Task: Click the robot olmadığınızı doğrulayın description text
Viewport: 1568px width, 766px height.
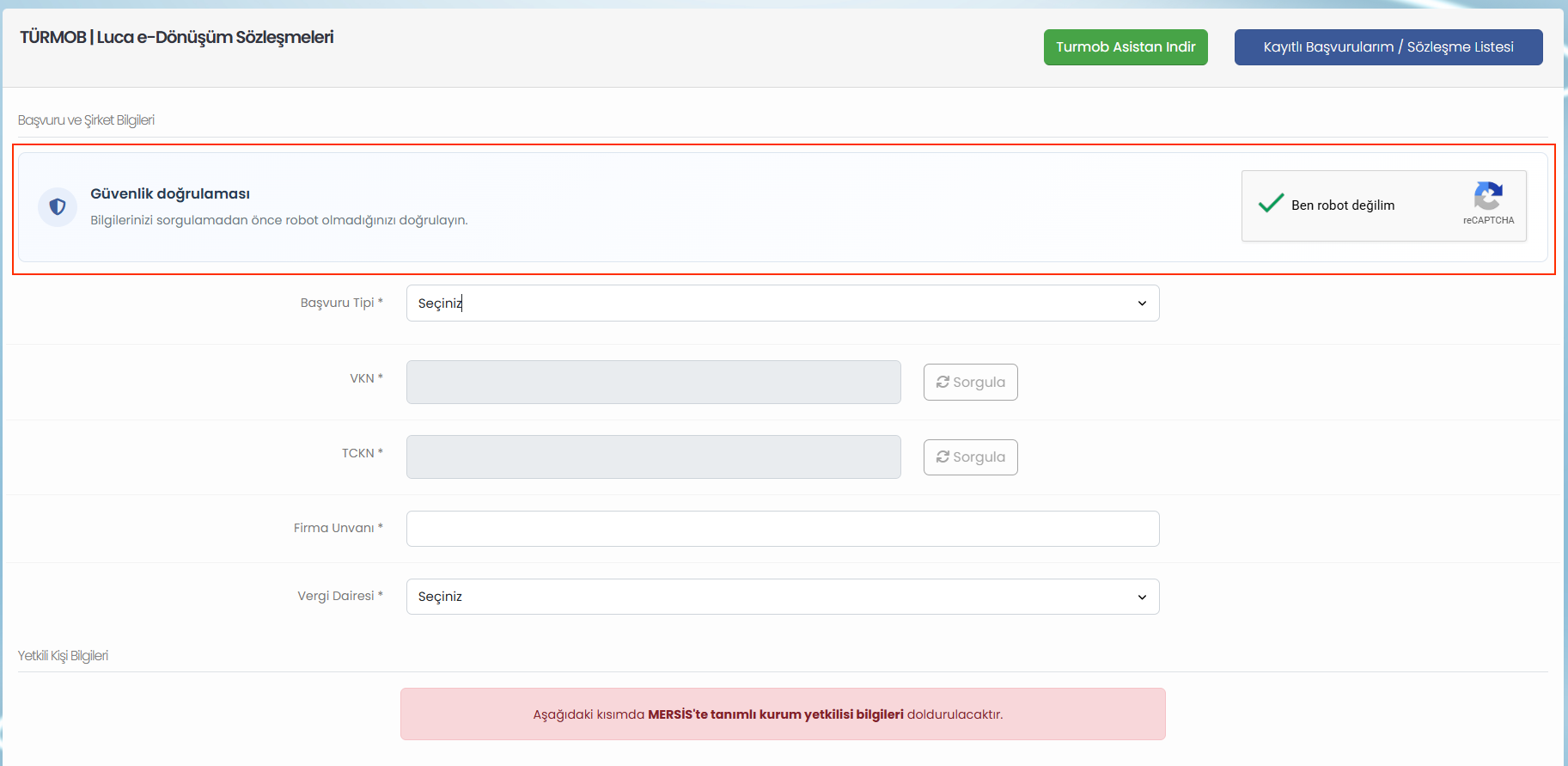Action: point(279,220)
